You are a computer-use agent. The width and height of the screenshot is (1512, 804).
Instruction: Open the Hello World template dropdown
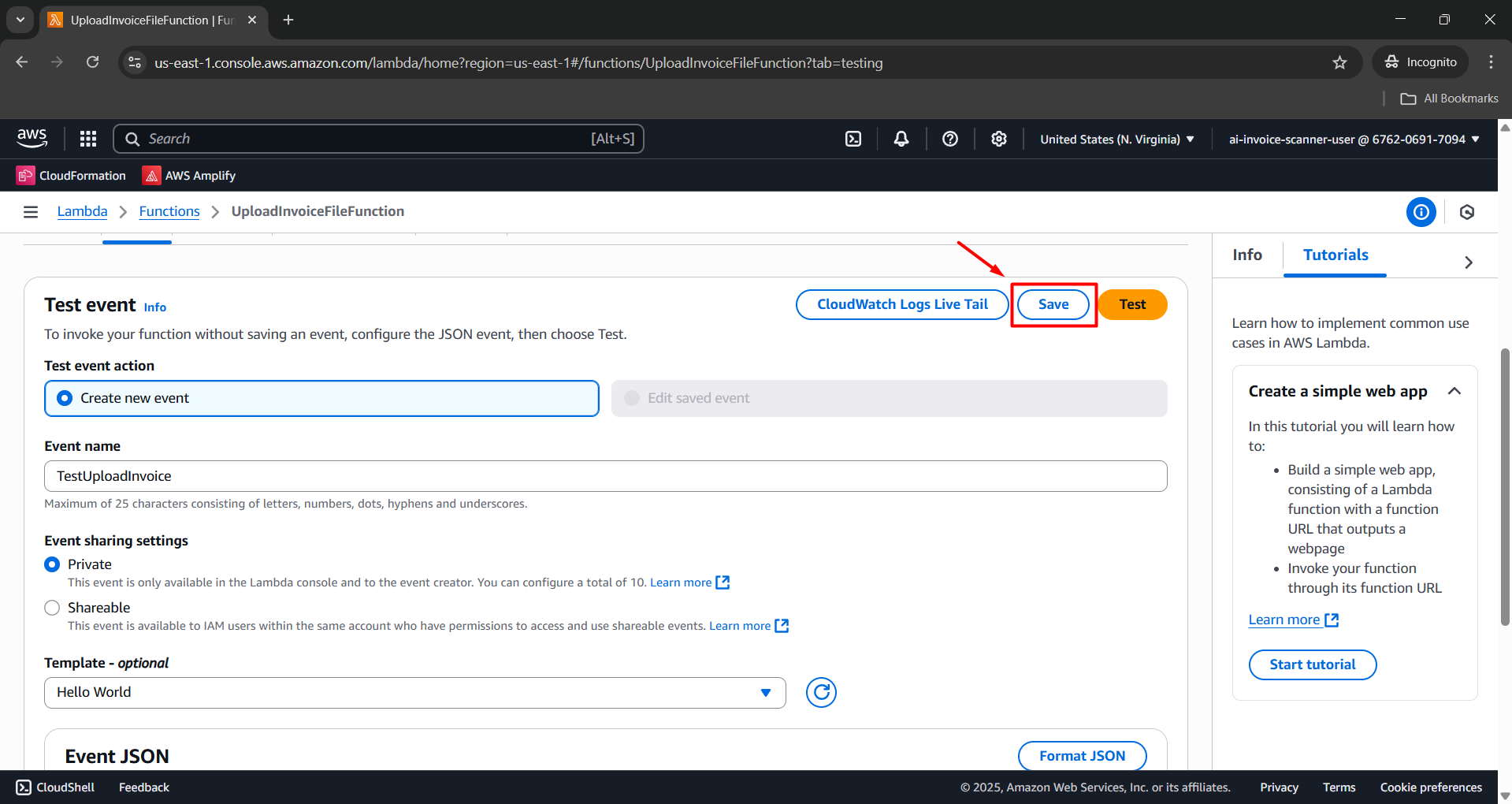[414, 692]
